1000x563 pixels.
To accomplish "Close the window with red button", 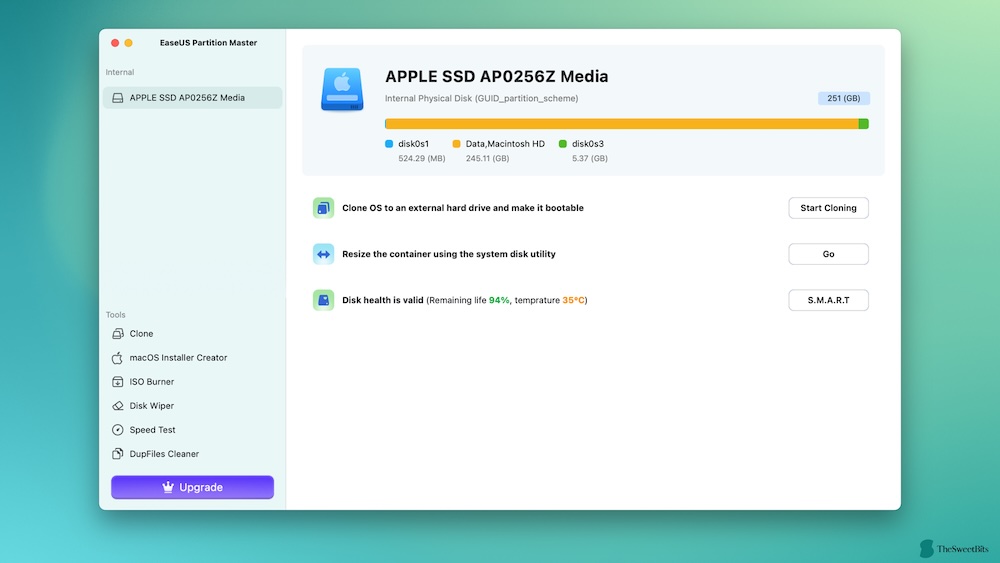I will coord(115,43).
